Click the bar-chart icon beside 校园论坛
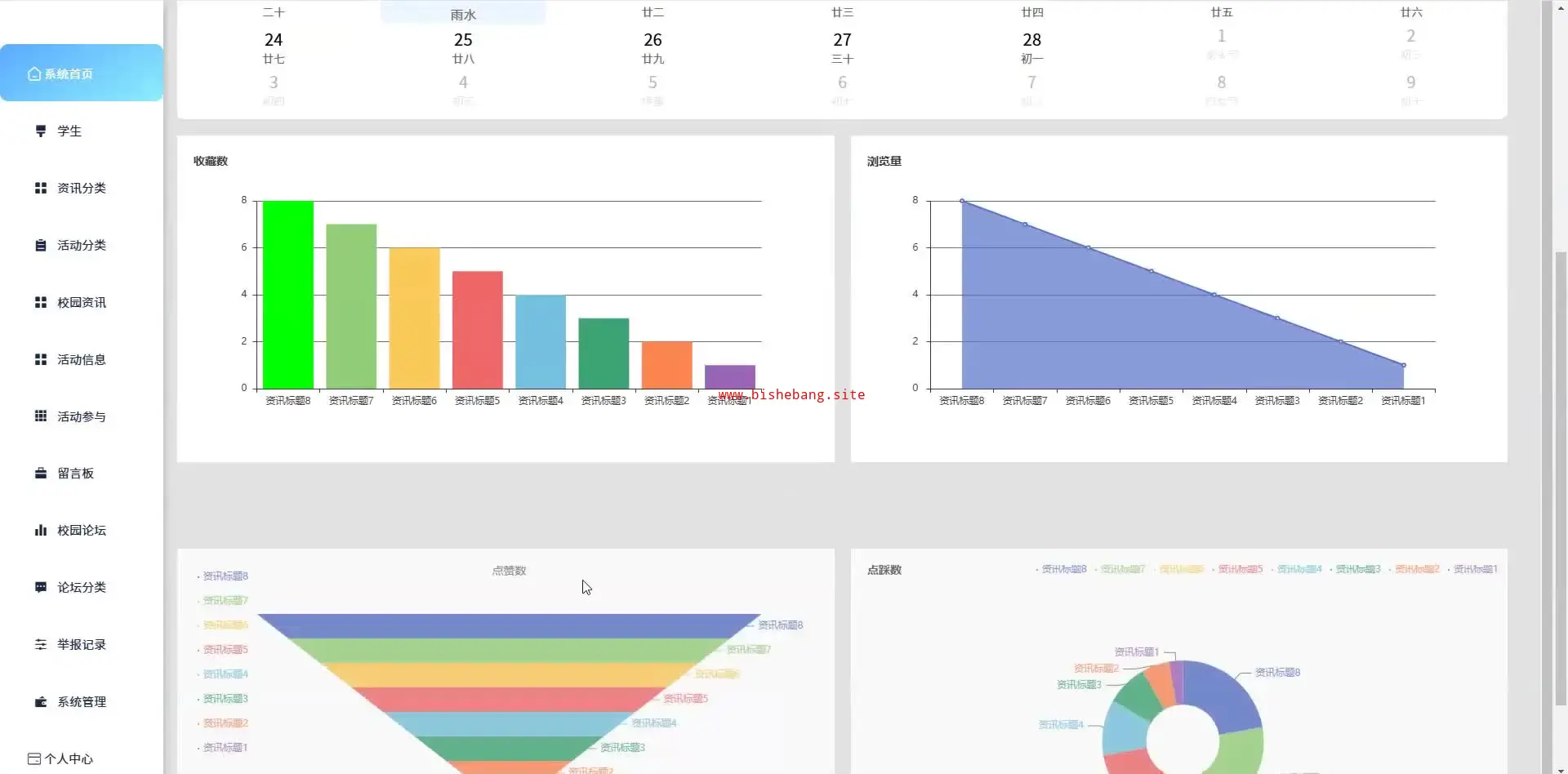1568x774 pixels. tap(41, 531)
